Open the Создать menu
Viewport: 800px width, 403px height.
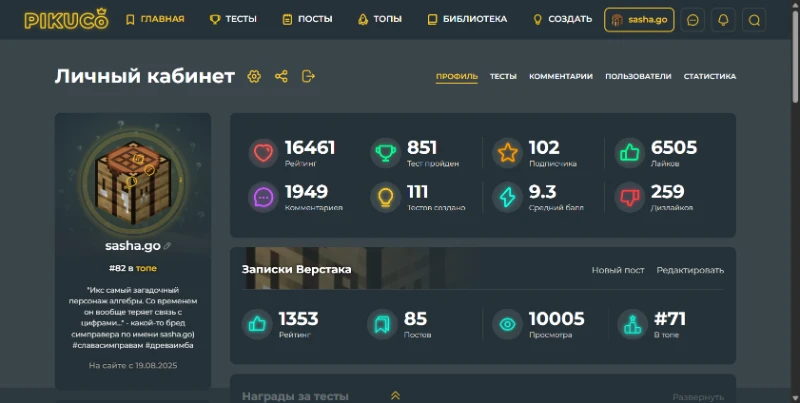coord(562,19)
